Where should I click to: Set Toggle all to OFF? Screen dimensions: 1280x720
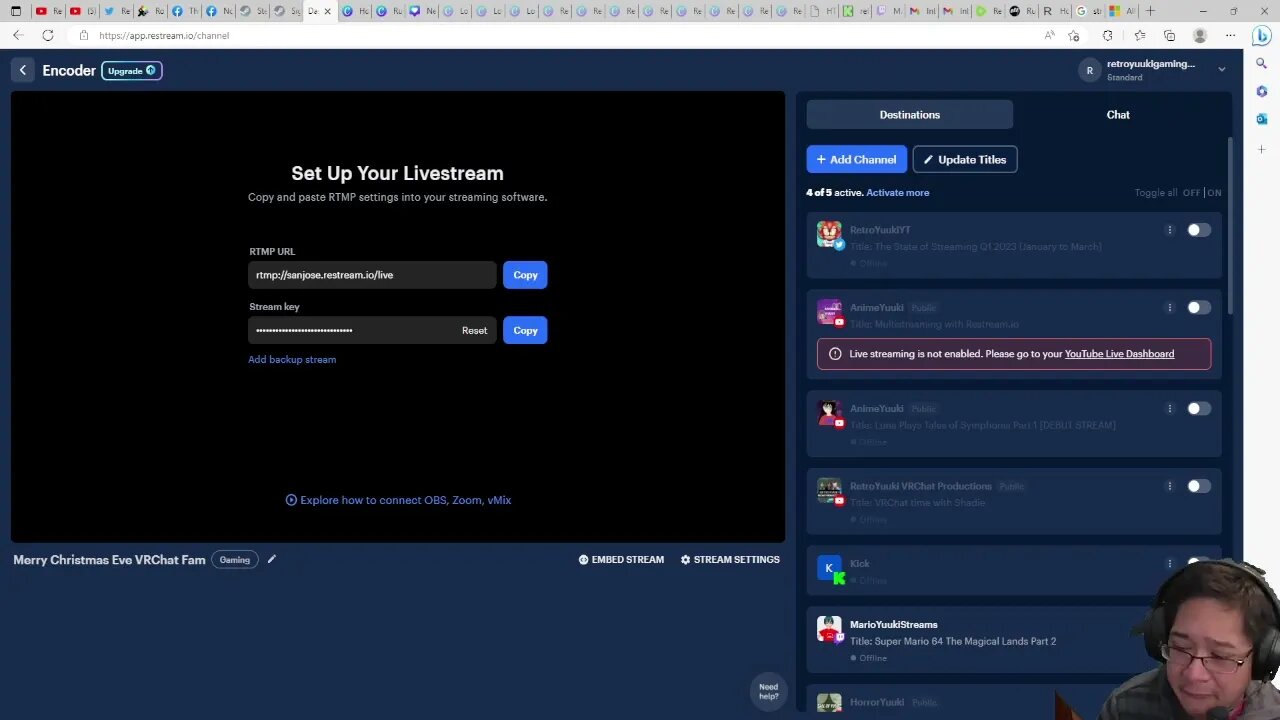[x=1191, y=193]
